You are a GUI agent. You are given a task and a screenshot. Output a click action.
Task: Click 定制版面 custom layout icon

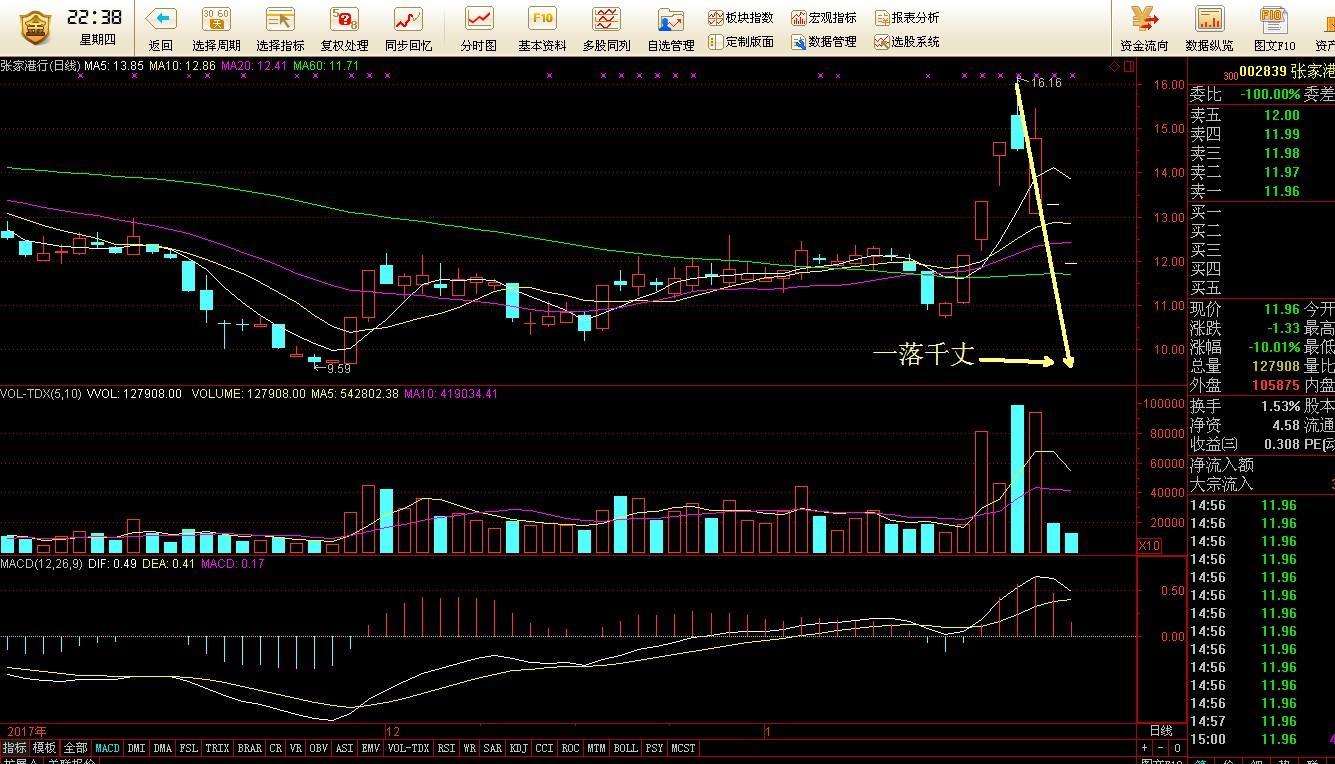coord(715,42)
